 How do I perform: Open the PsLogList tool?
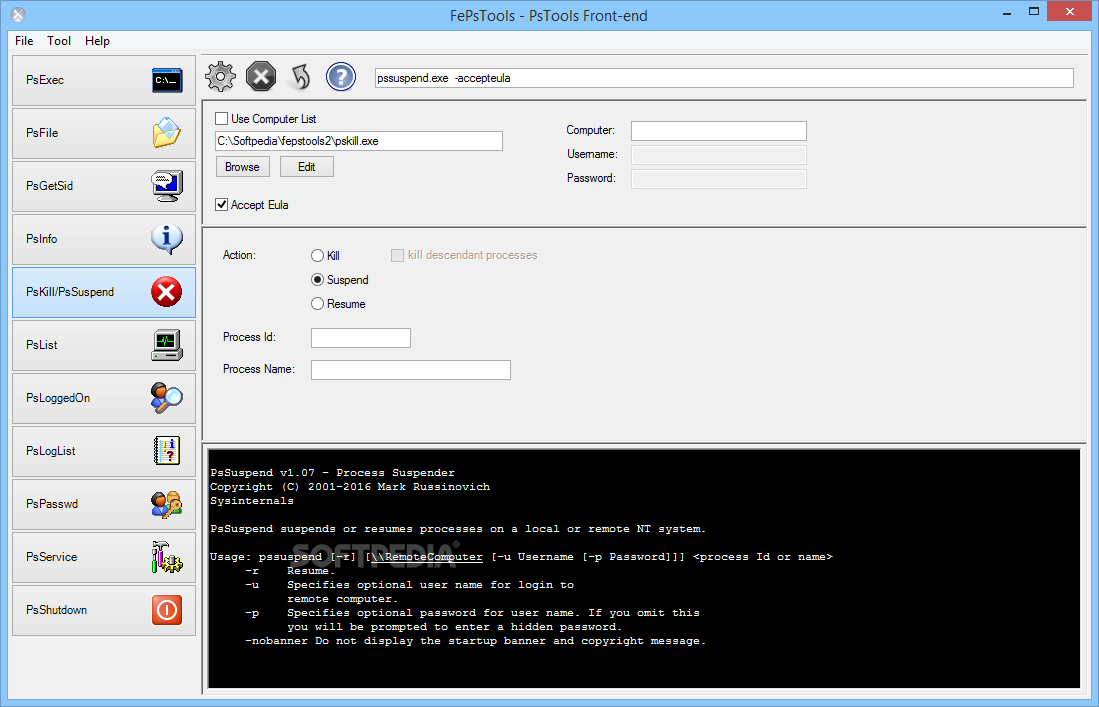point(104,451)
